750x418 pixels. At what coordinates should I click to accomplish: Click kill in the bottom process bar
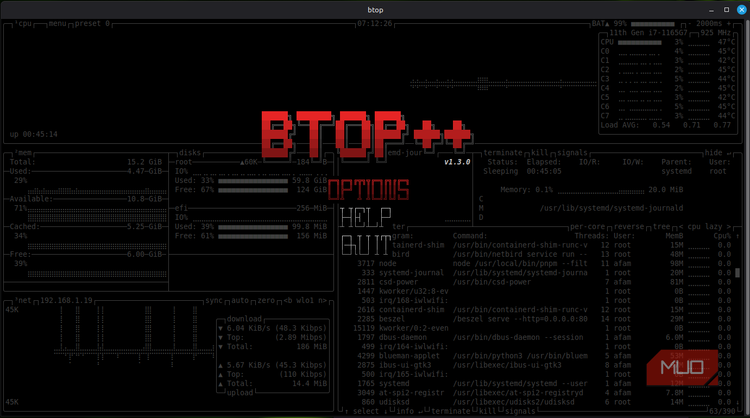pos(487,411)
